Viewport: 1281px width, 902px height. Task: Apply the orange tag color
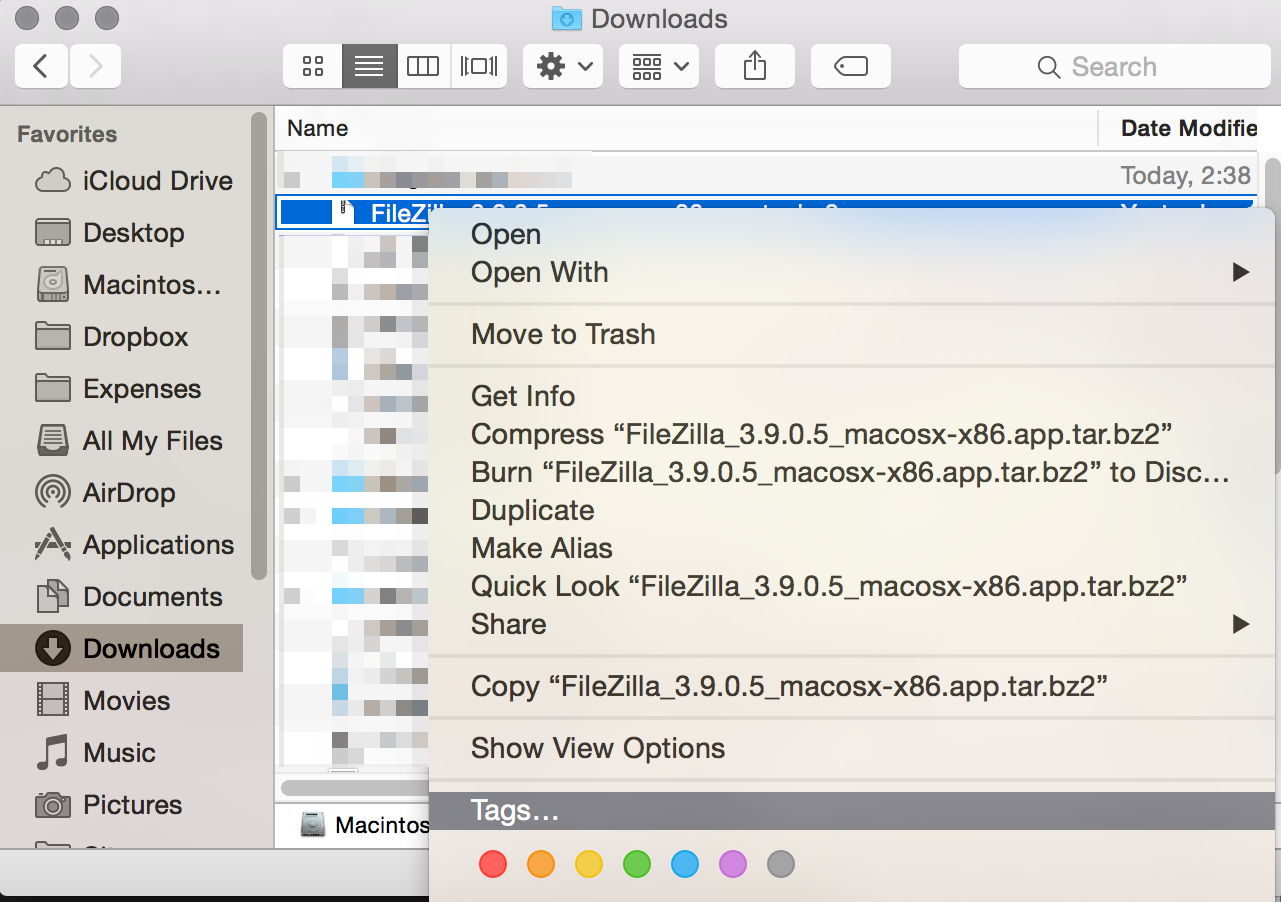pyautogui.click(x=541, y=864)
